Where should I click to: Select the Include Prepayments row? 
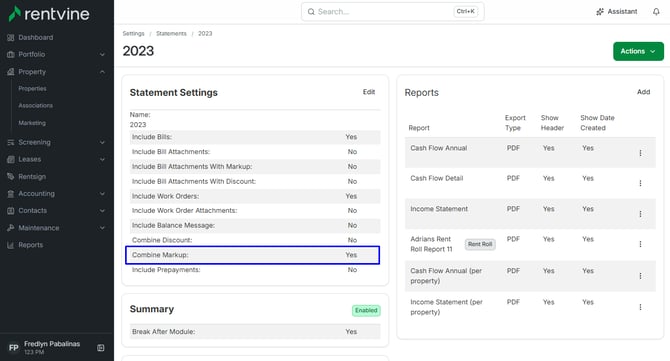point(255,270)
